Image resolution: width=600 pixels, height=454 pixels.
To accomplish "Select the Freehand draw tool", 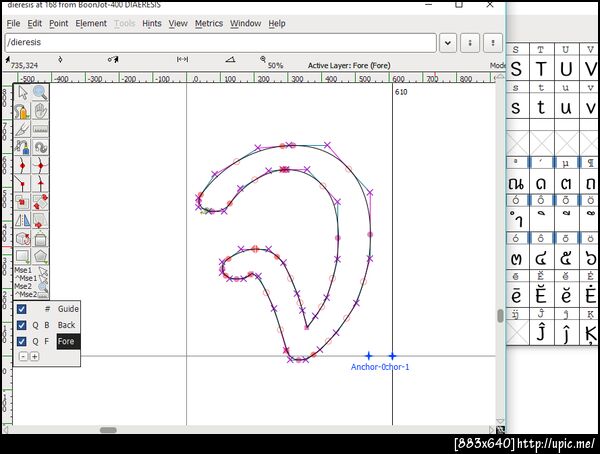I will point(22,111).
